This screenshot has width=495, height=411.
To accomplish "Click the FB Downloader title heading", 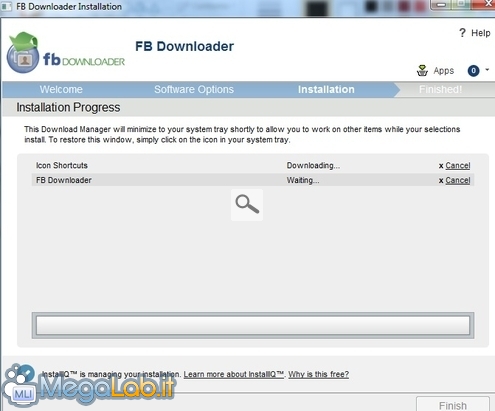I will point(184,46).
